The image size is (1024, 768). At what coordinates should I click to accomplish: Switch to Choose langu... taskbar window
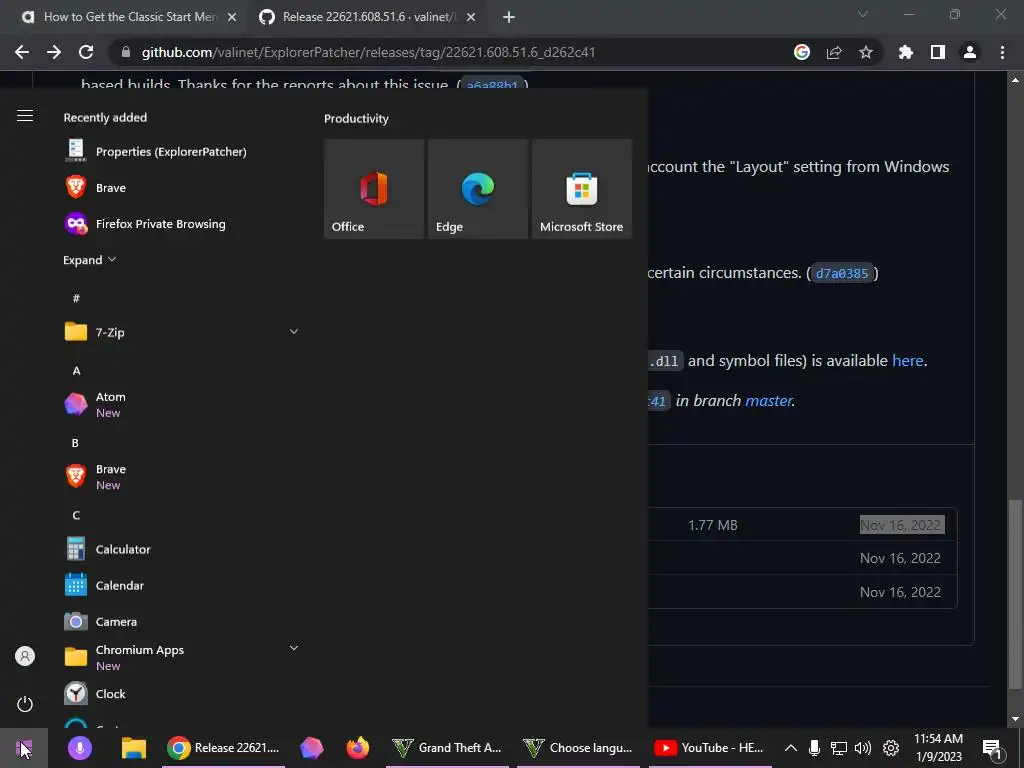(578, 748)
